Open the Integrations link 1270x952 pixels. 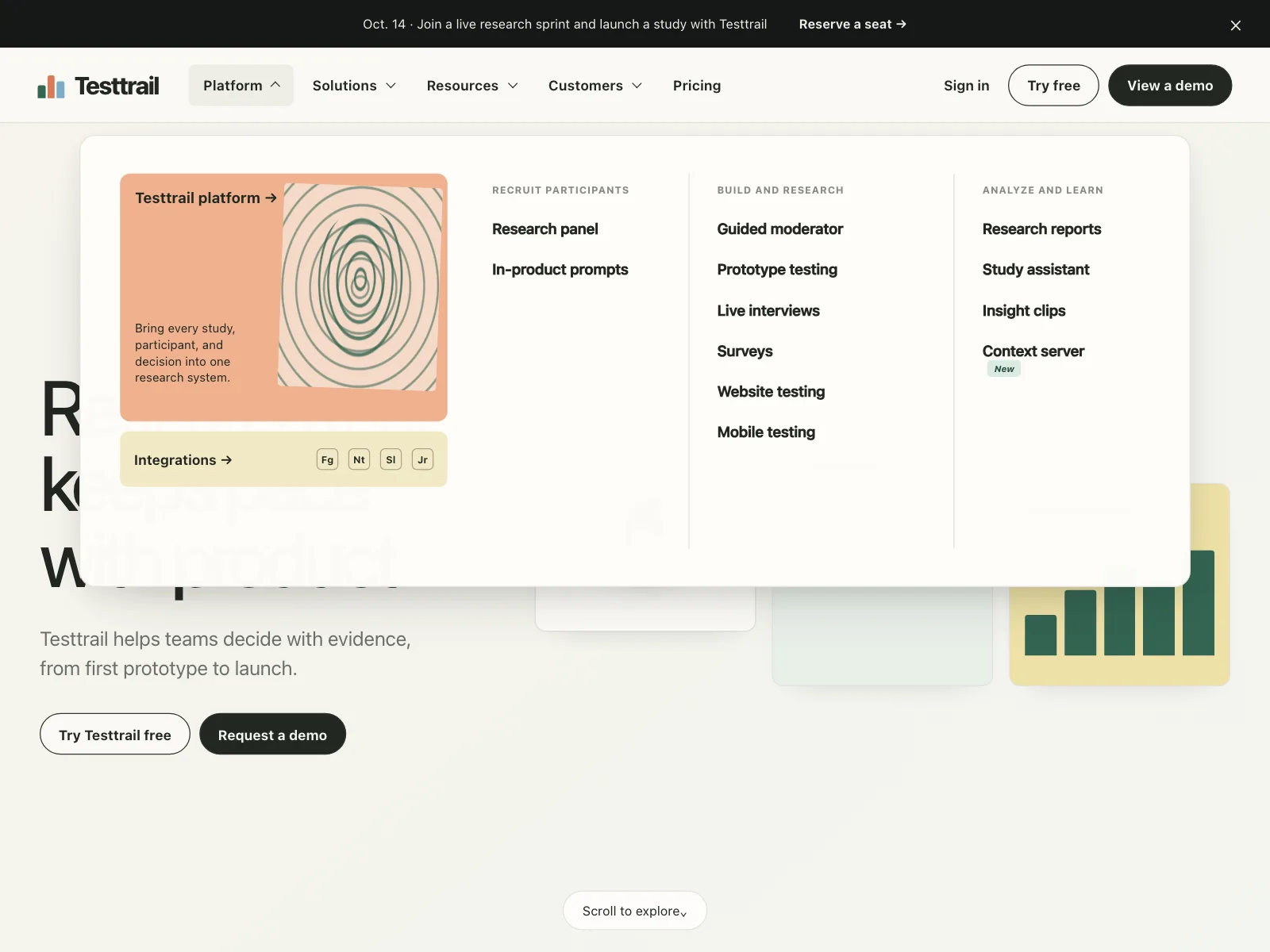click(x=183, y=460)
